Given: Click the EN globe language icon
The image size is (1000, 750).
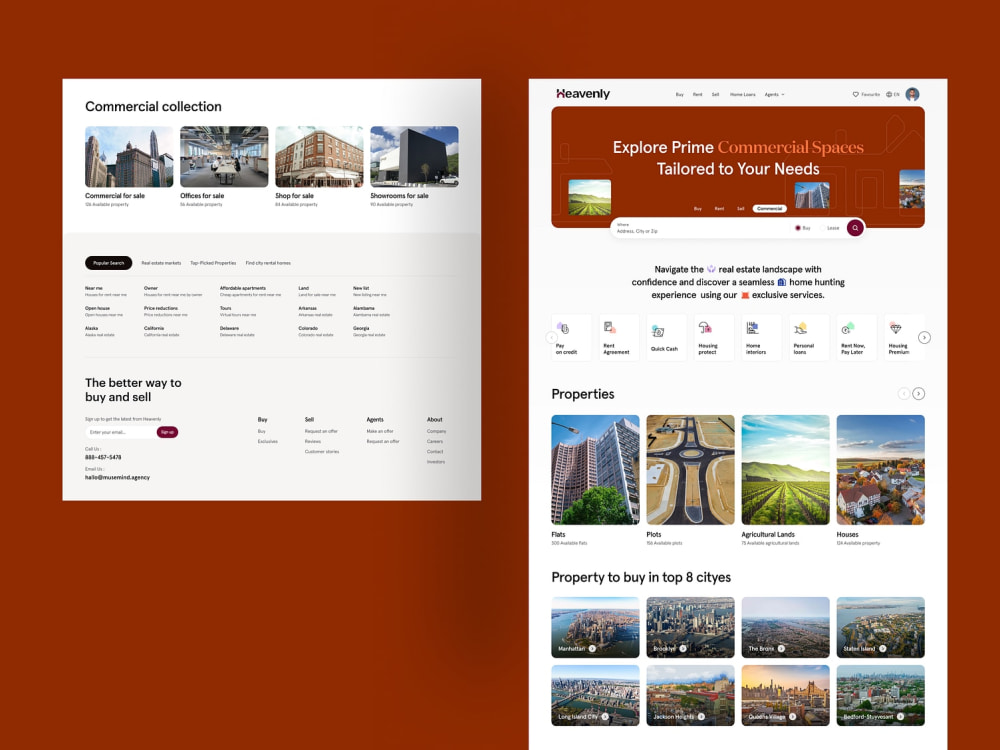Looking at the screenshot, I should (x=889, y=94).
